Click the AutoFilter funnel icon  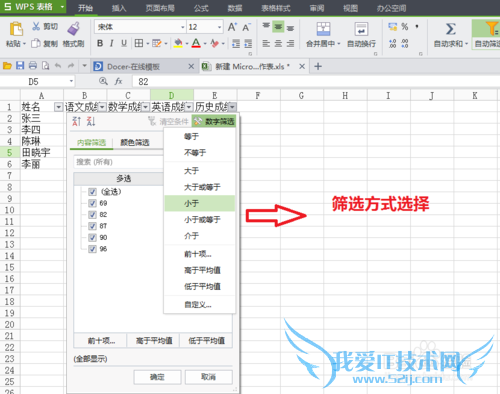pyautogui.click(x=492, y=29)
